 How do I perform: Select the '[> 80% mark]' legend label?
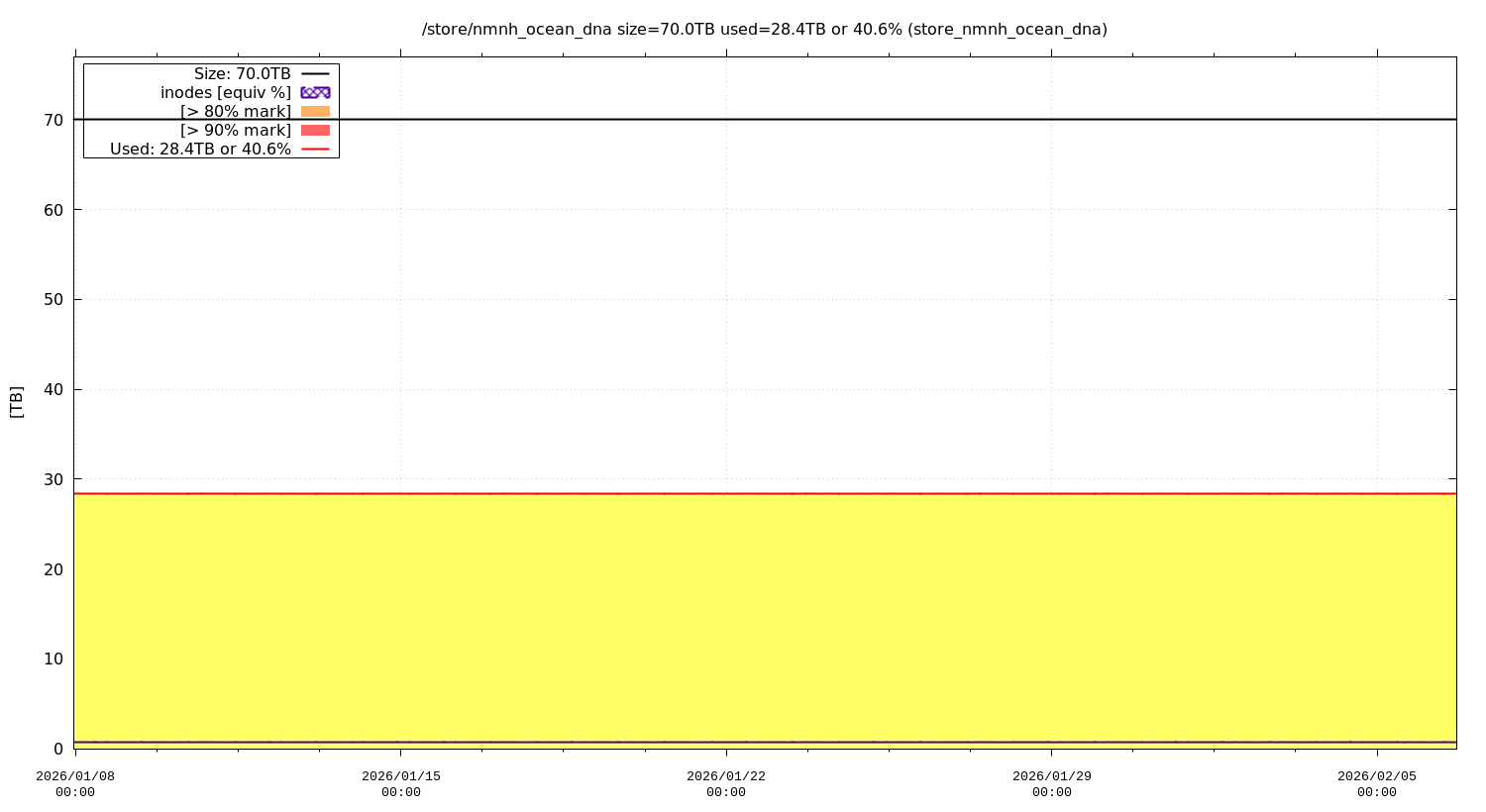click(236, 112)
